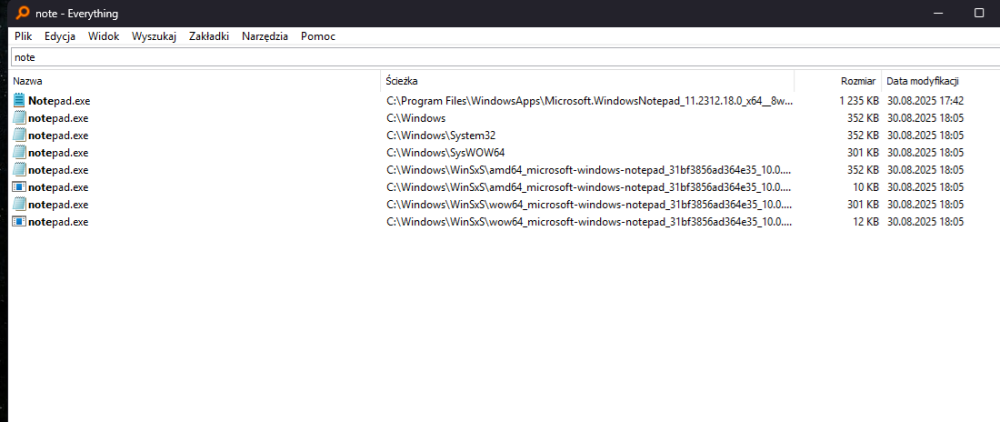This screenshot has height=422, width=1000.
Task: Minimize the Everything window
Action: click(937, 13)
